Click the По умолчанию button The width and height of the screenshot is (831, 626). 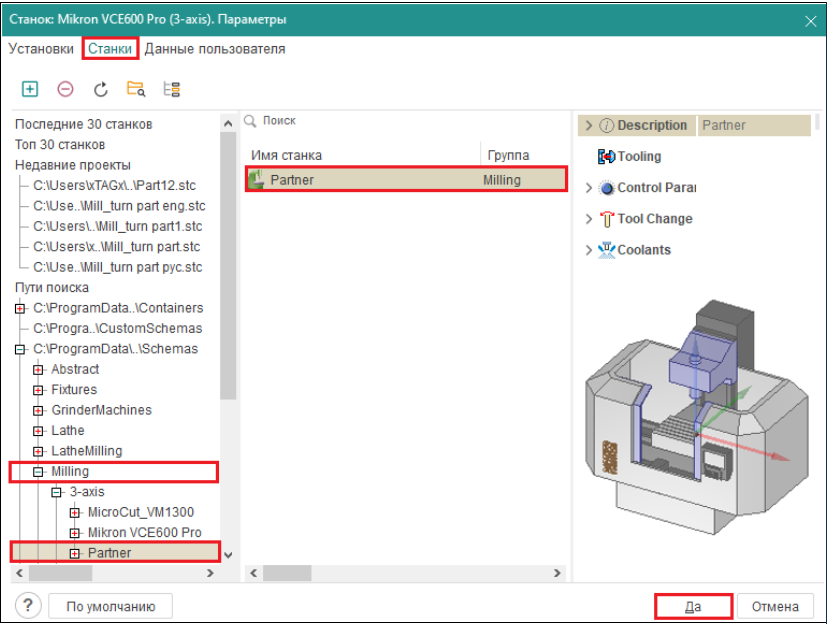click(111, 606)
